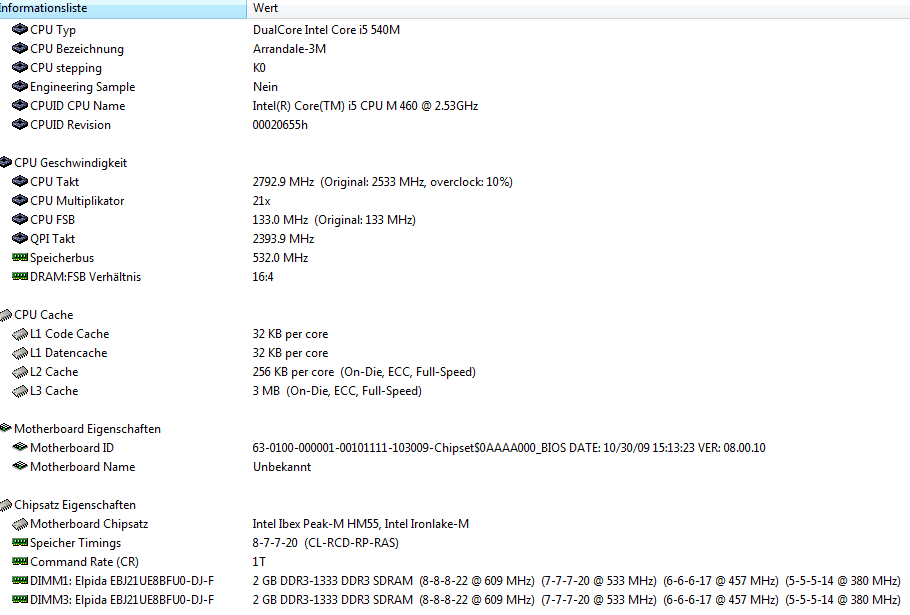This screenshot has width=910, height=615.
Task: Click the icon beside L2 Cache
Action: coord(20,372)
